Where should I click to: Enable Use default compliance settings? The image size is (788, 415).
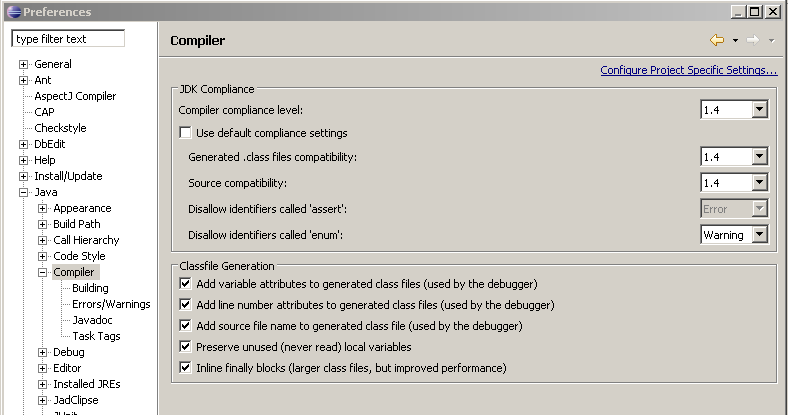pyautogui.click(x=185, y=132)
